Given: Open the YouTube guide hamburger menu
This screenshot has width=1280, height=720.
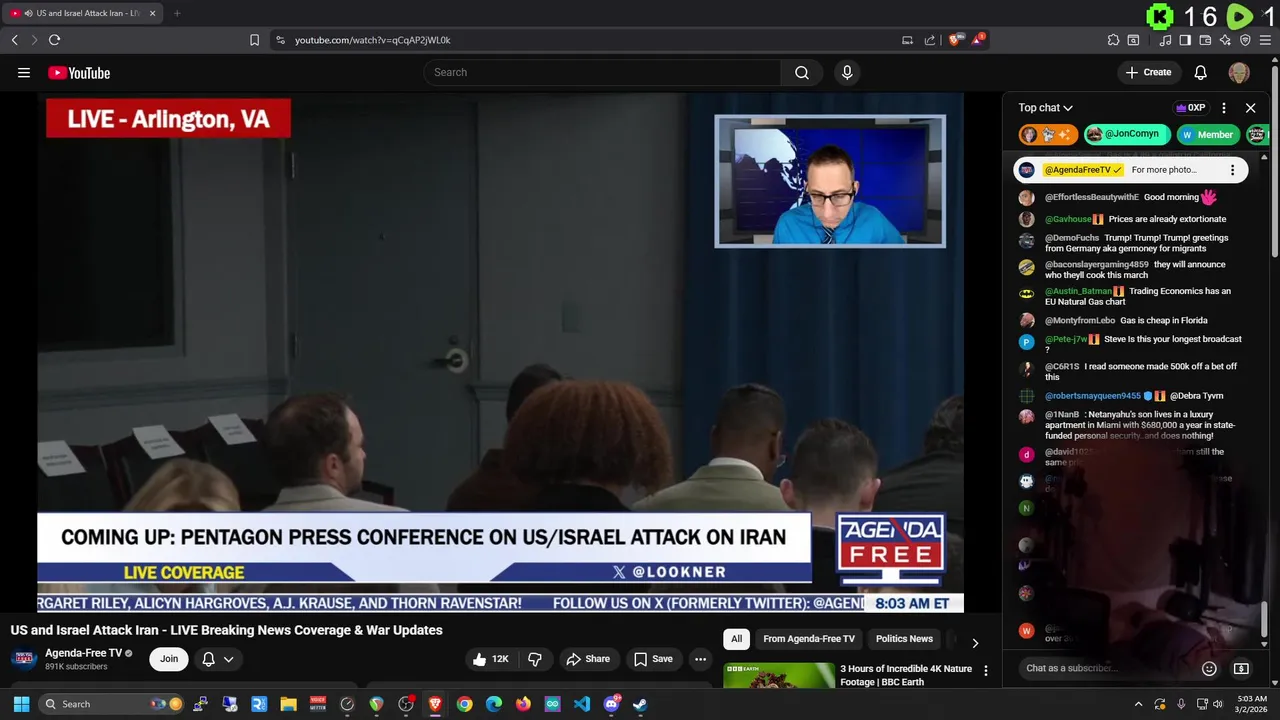Looking at the screenshot, I should coord(24,72).
